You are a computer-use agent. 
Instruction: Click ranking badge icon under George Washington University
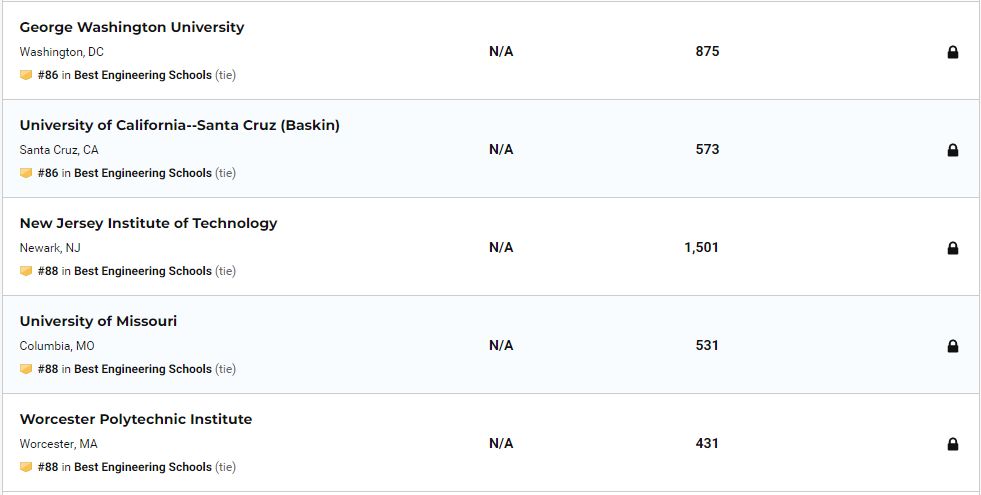coord(26,75)
